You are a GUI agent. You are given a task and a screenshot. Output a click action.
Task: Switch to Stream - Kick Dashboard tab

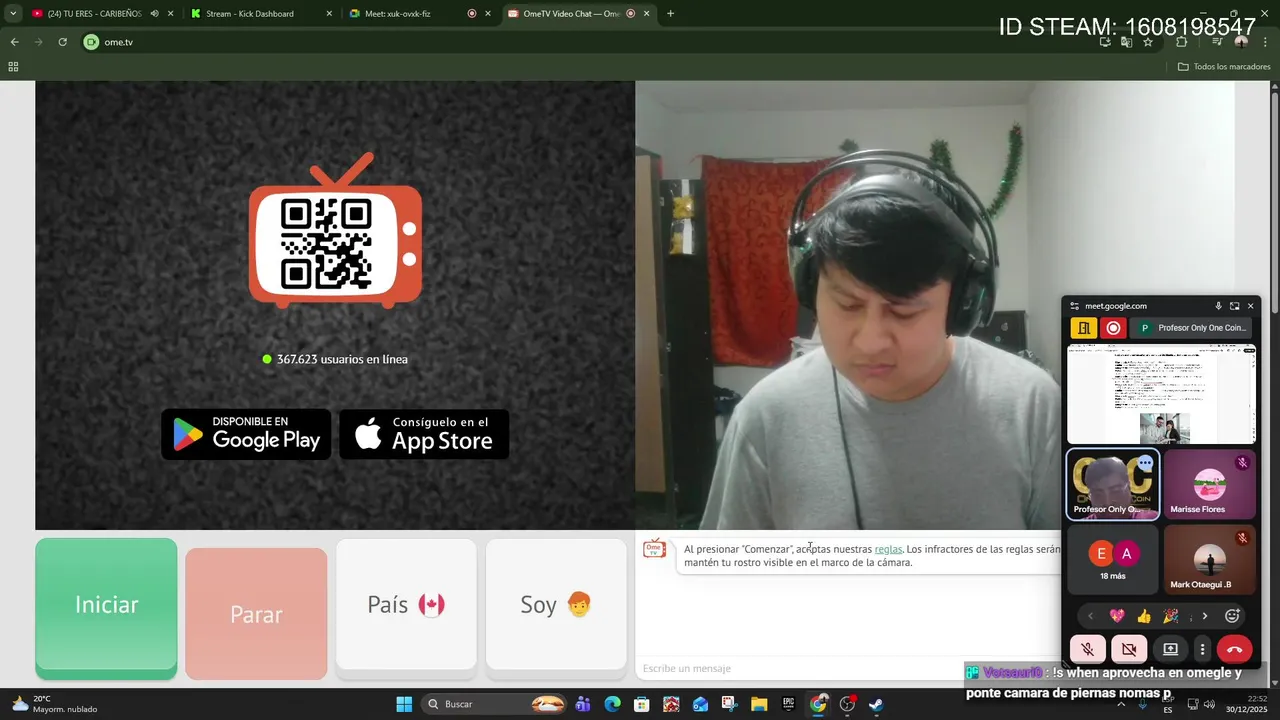point(250,14)
